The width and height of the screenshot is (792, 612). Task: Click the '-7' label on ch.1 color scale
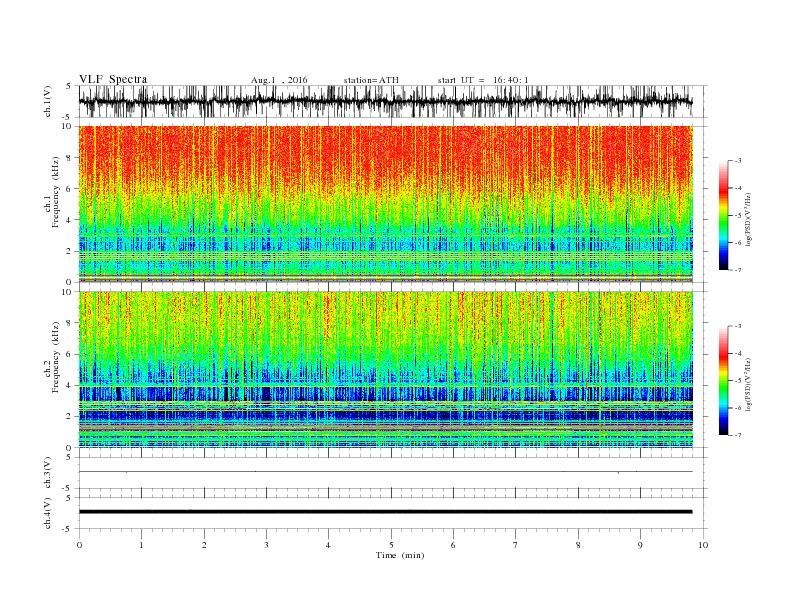738,270
